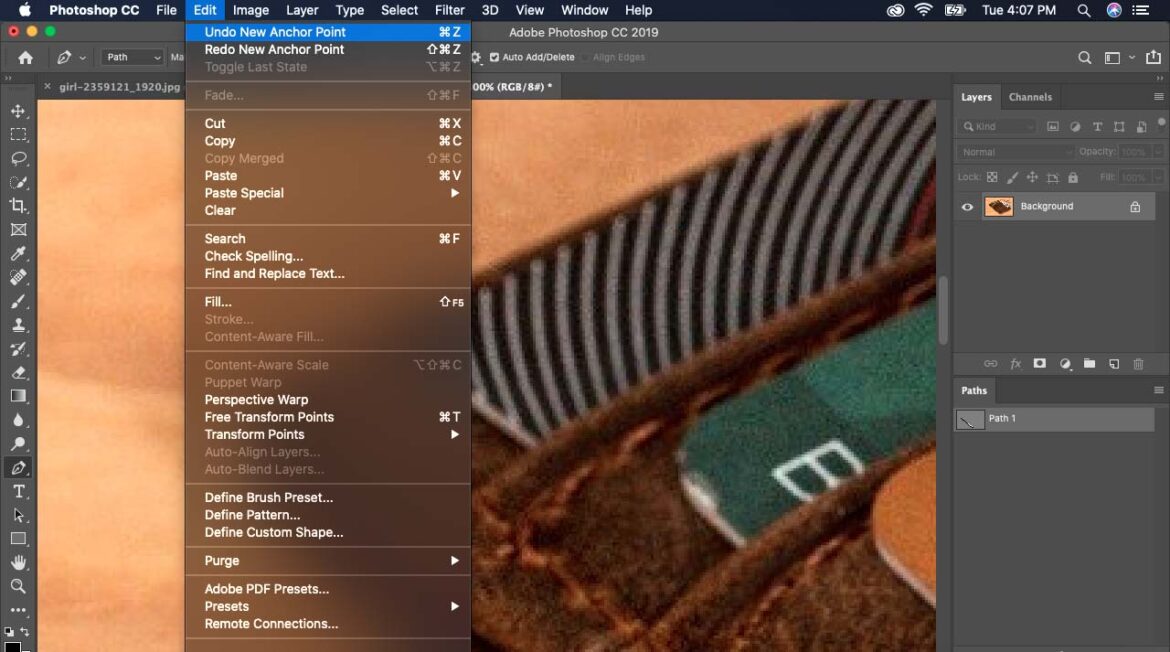Screen dimensions: 1170x652
Task: Click the foreground color swatch
Action: click(12, 646)
